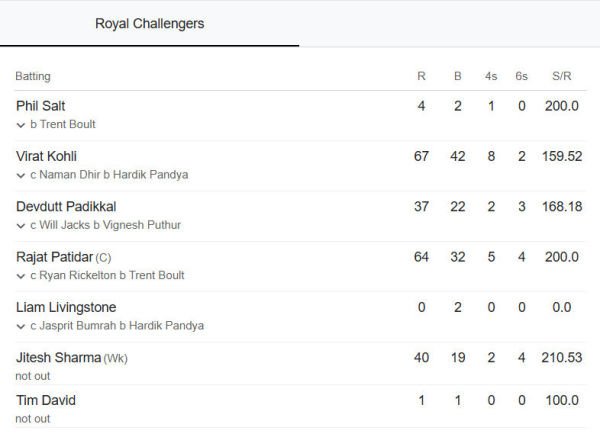This screenshot has height=437, width=600.
Task: Open Virat Kohli player name
Action: click(x=46, y=156)
